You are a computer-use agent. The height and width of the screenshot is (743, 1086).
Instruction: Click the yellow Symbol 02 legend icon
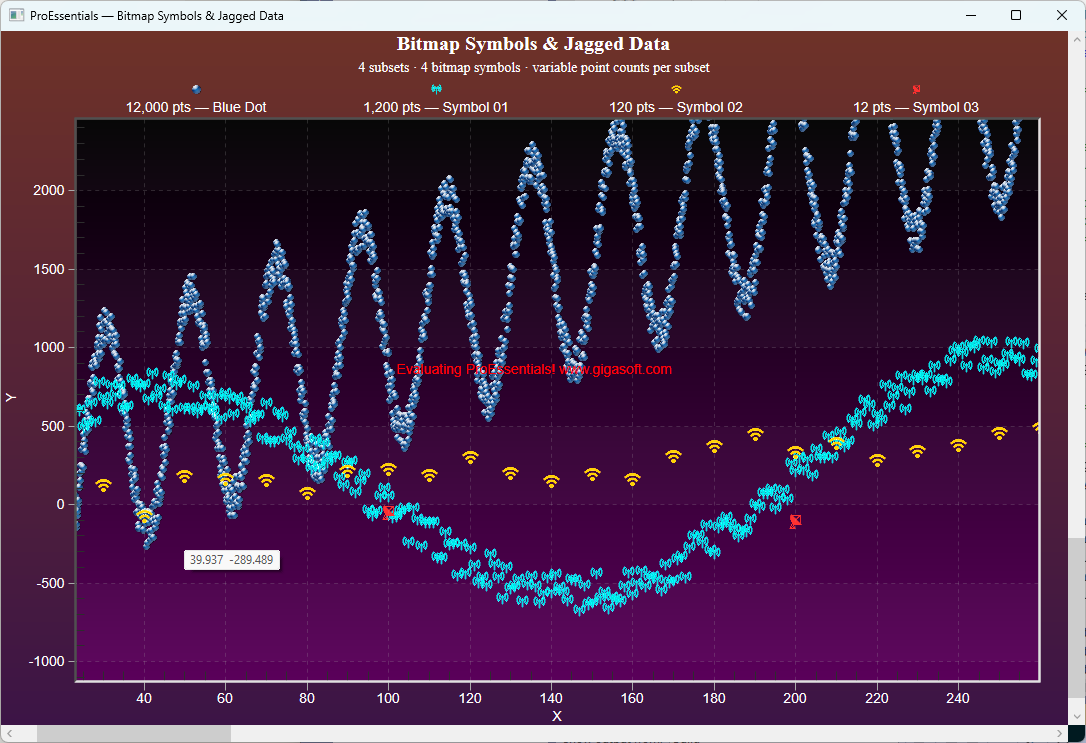(676, 89)
